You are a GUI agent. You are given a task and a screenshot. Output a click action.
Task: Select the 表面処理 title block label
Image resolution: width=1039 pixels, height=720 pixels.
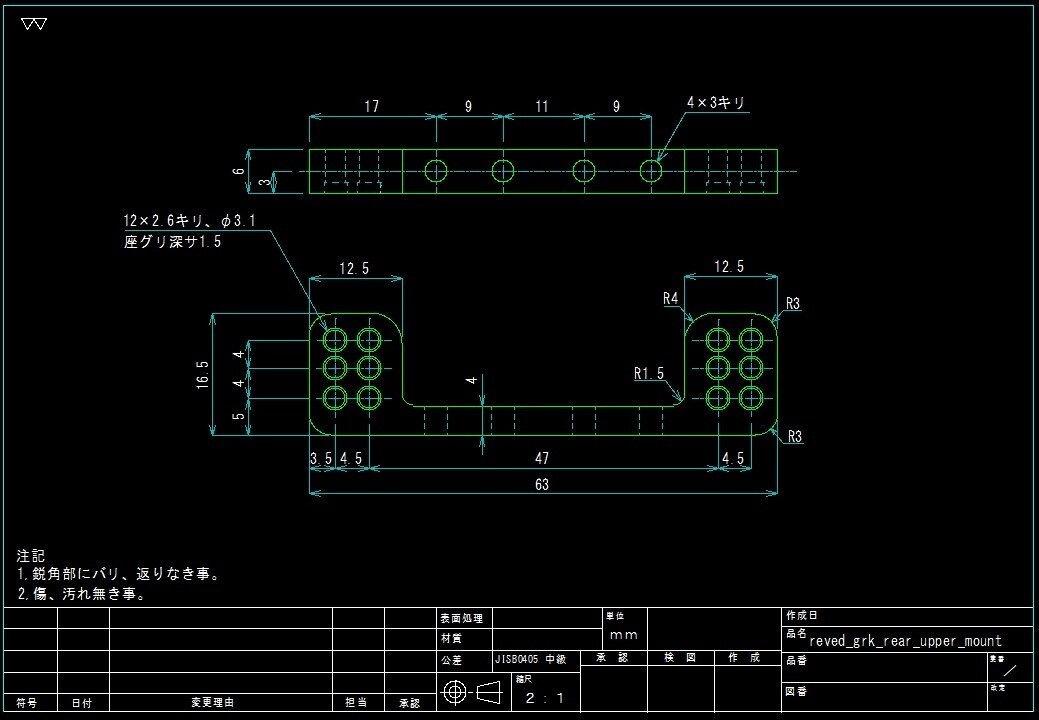[x=462, y=618]
